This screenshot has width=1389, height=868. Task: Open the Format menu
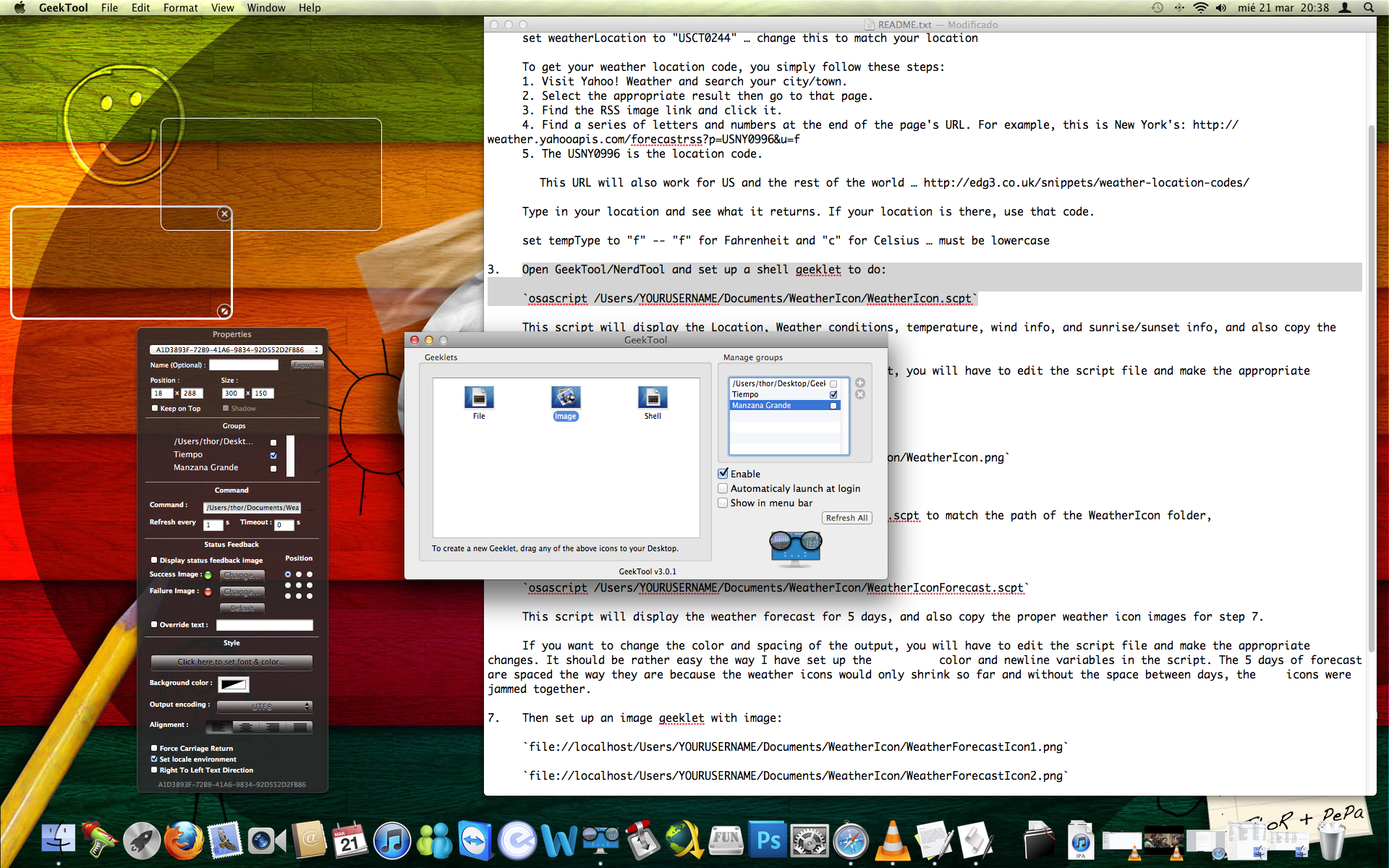click(x=180, y=8)
